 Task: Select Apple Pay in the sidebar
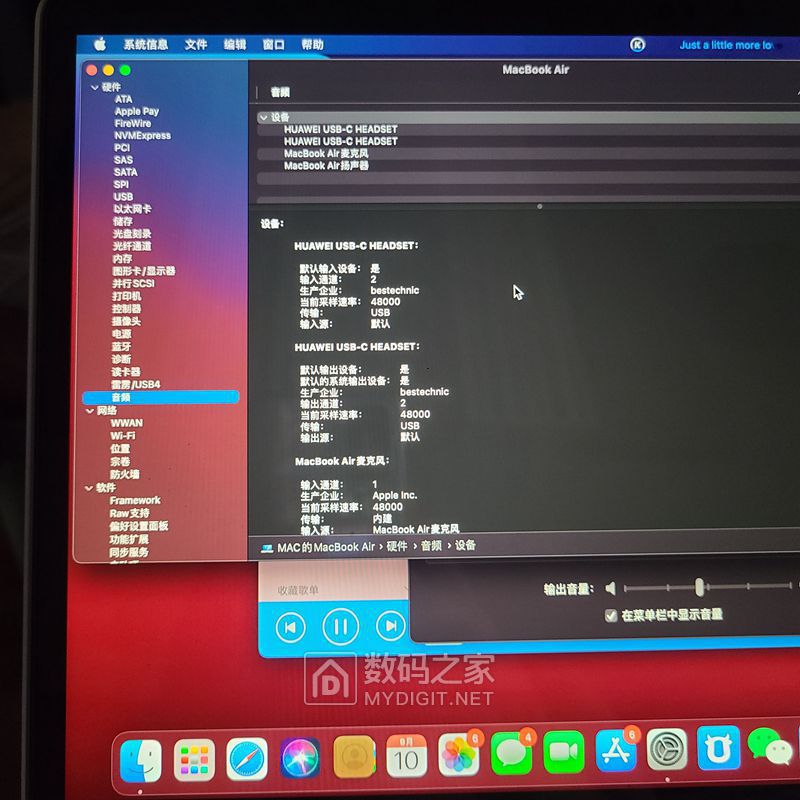pyautogui.click(x=137, y=111)
